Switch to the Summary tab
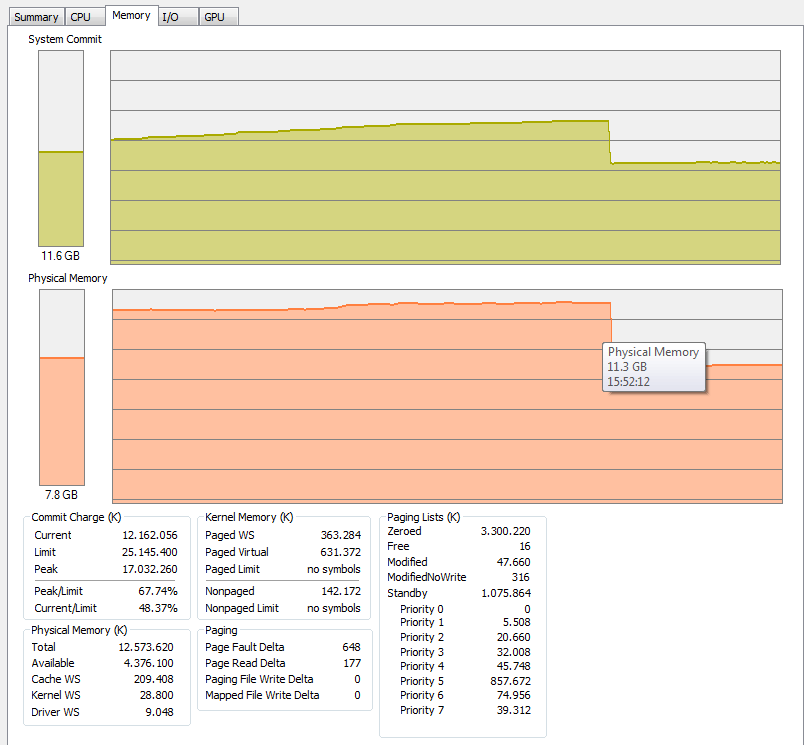 (x=35, y=17)
